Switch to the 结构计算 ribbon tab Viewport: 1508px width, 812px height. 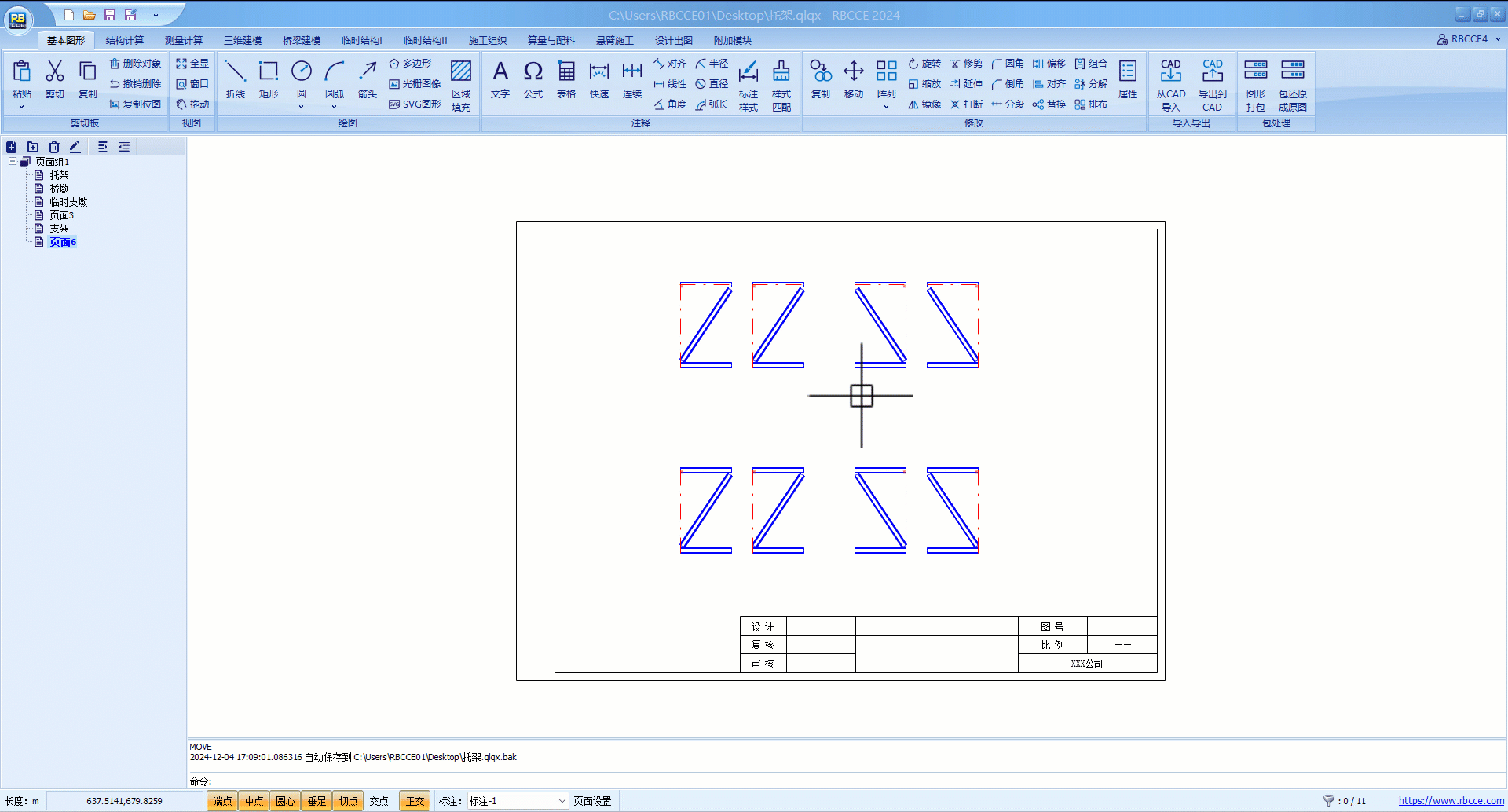[x=125, y=41]
